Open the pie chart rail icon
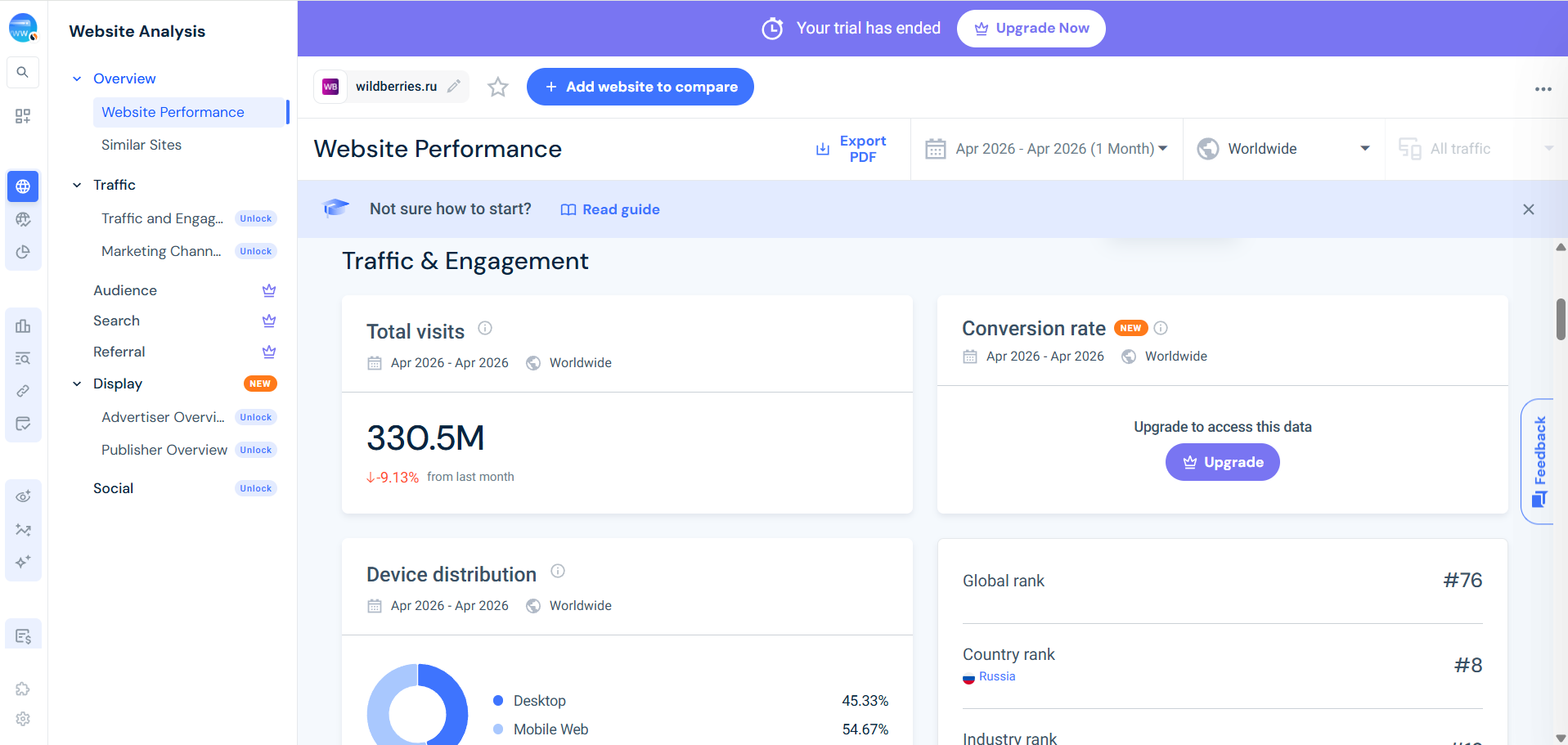 click(x=23, y=252)
